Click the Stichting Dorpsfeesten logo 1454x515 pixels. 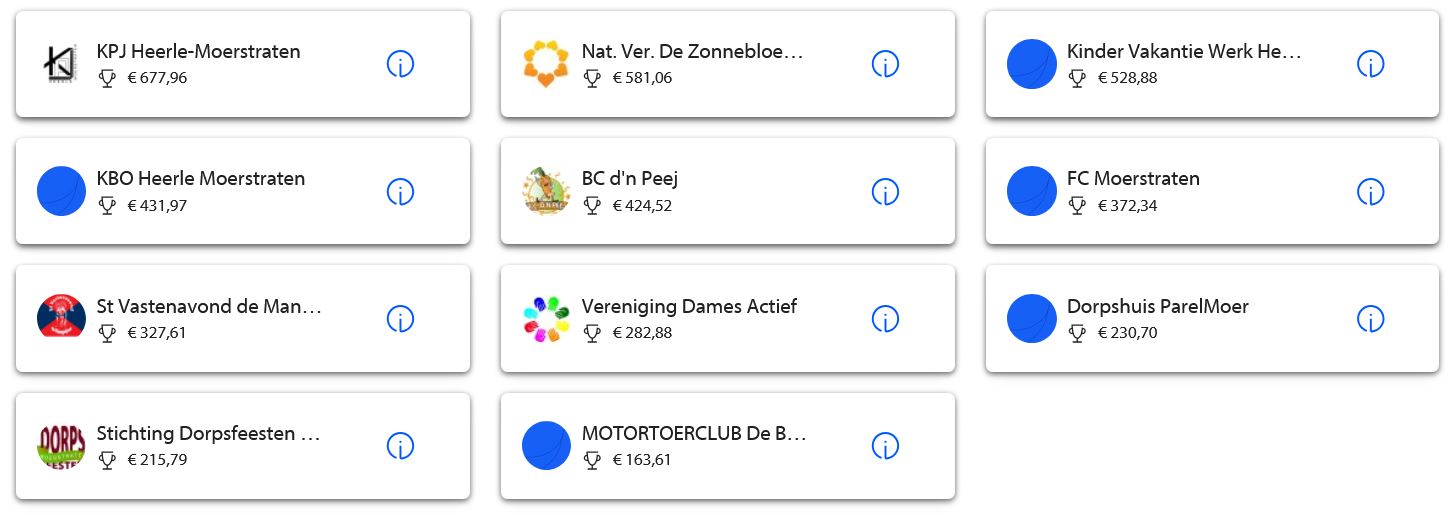[x=61, y=445]
